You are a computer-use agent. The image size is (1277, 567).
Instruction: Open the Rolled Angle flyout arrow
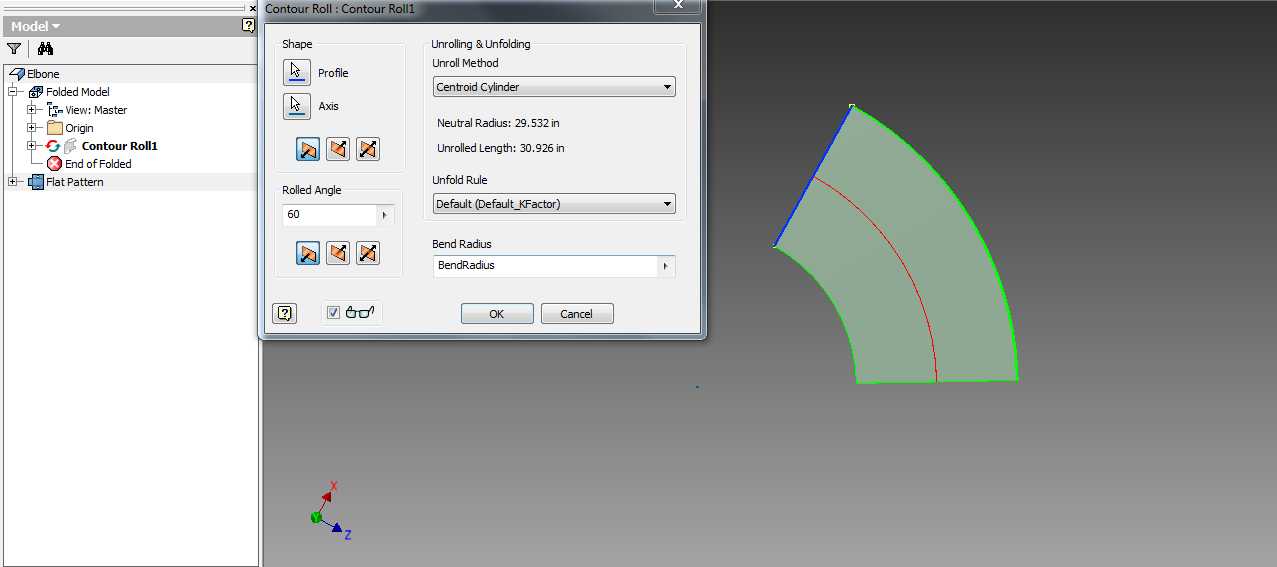point(385,215)
